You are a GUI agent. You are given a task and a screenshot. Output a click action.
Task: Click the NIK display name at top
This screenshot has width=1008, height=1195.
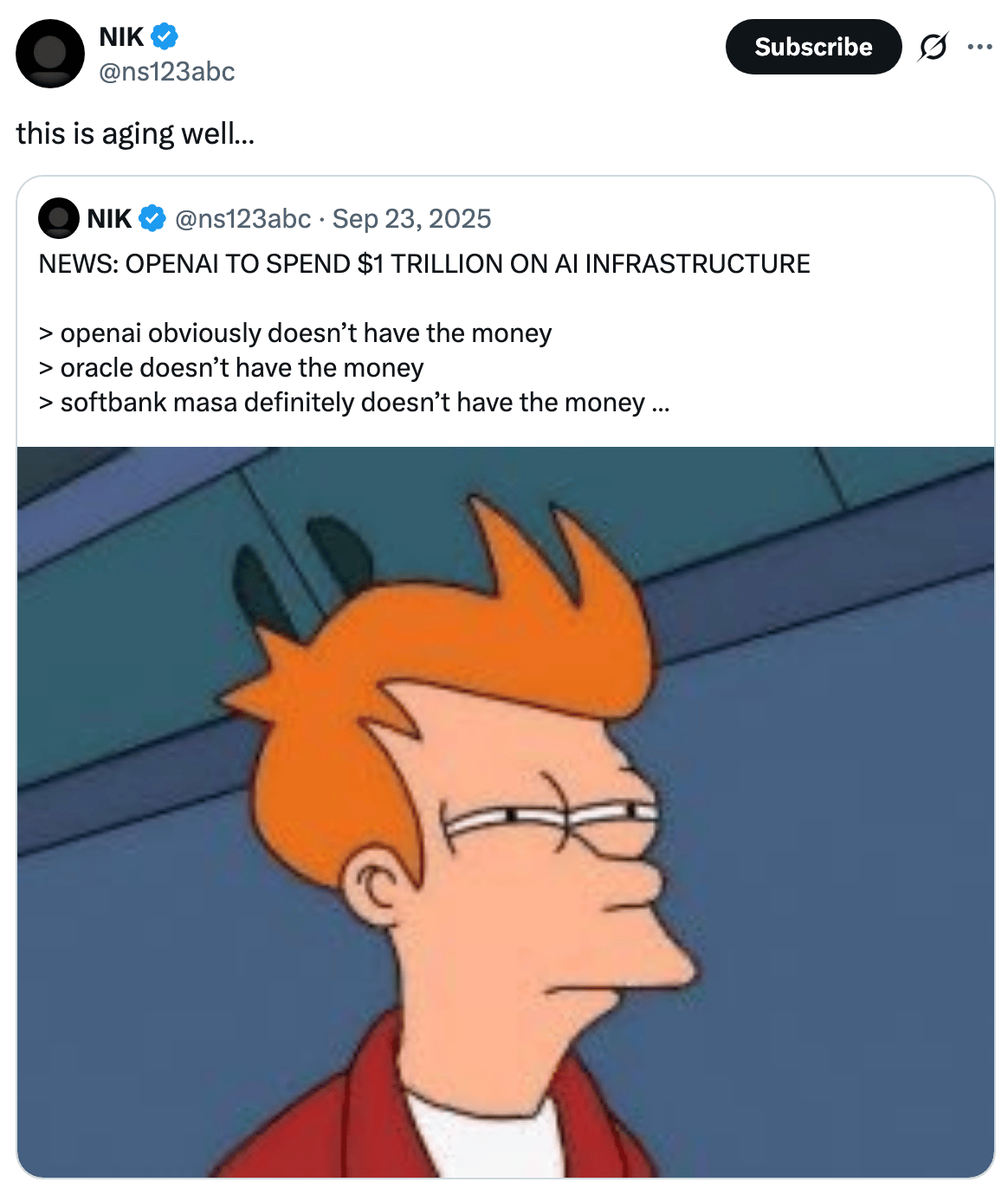[x=121, y=36]
